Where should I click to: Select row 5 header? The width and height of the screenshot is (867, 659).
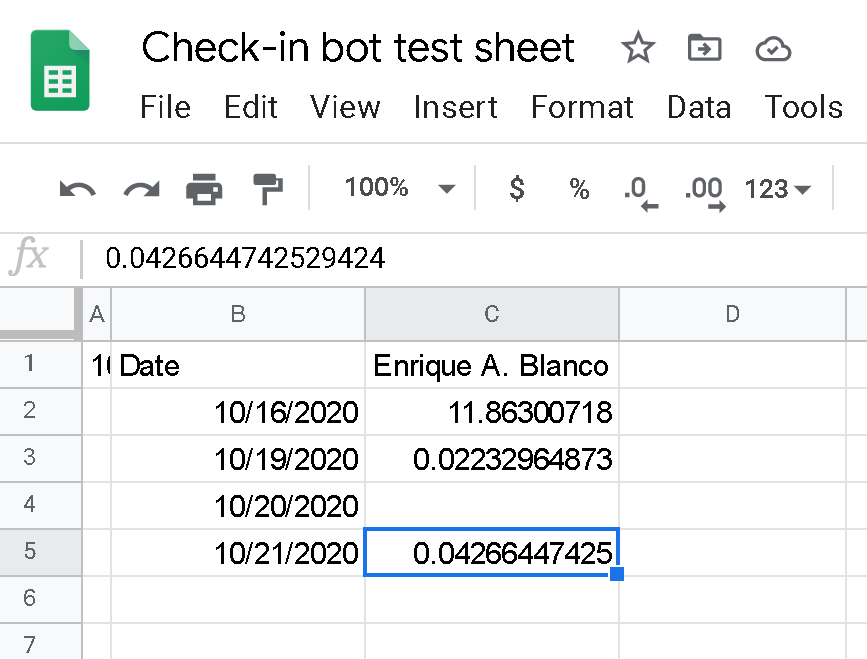(x=40, y=552)
